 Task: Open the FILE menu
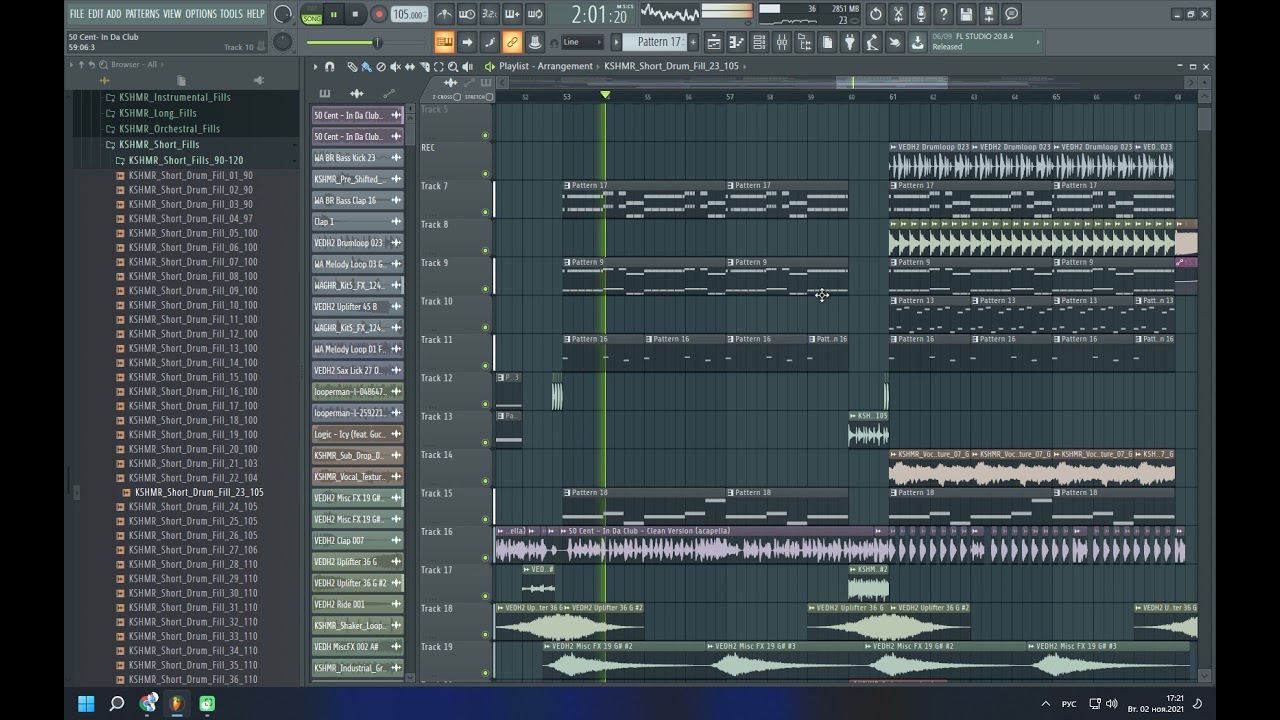click(76, 14)
